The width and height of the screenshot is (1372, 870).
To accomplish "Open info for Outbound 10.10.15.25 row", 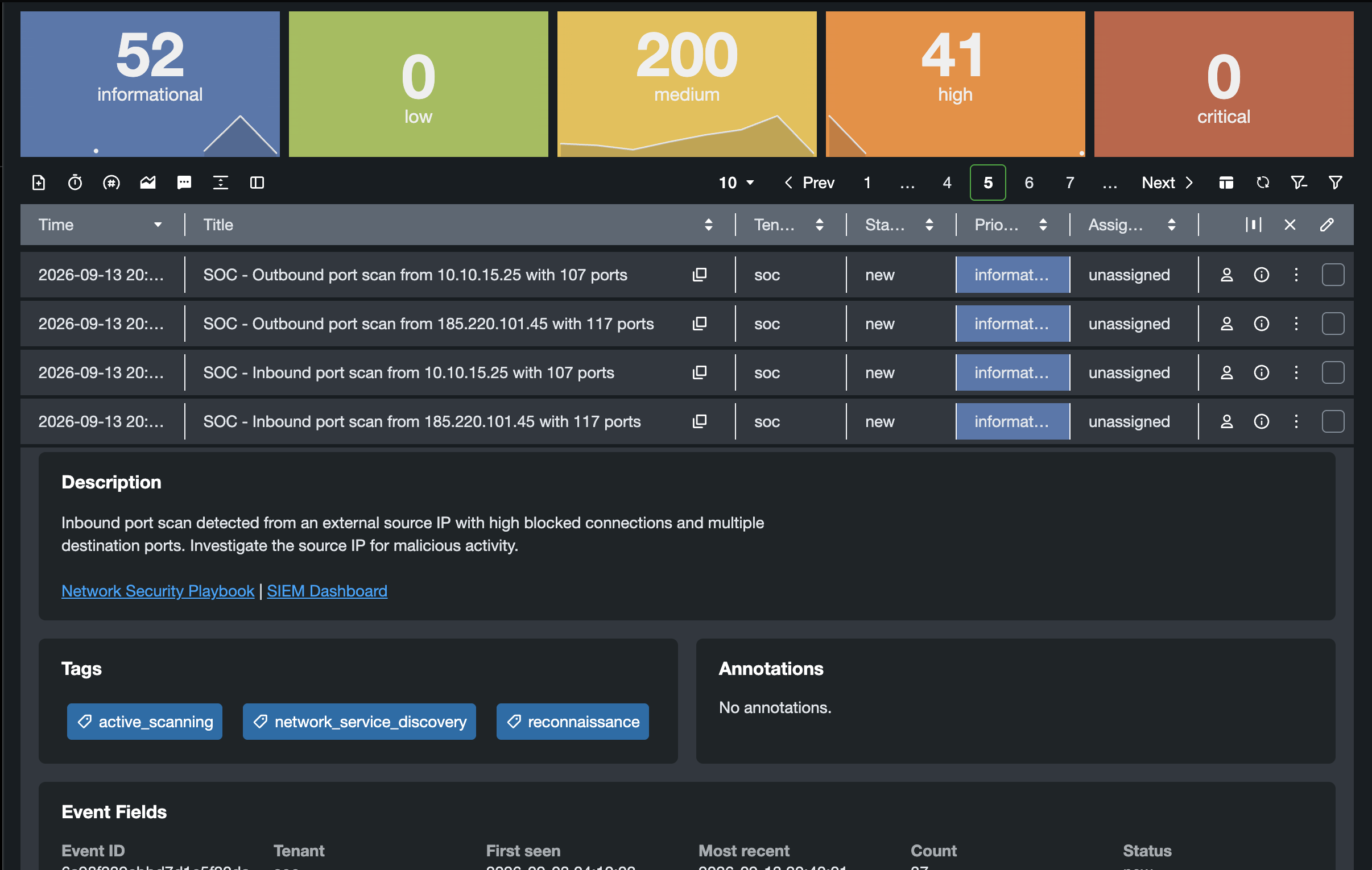I will click(1262, 275).
